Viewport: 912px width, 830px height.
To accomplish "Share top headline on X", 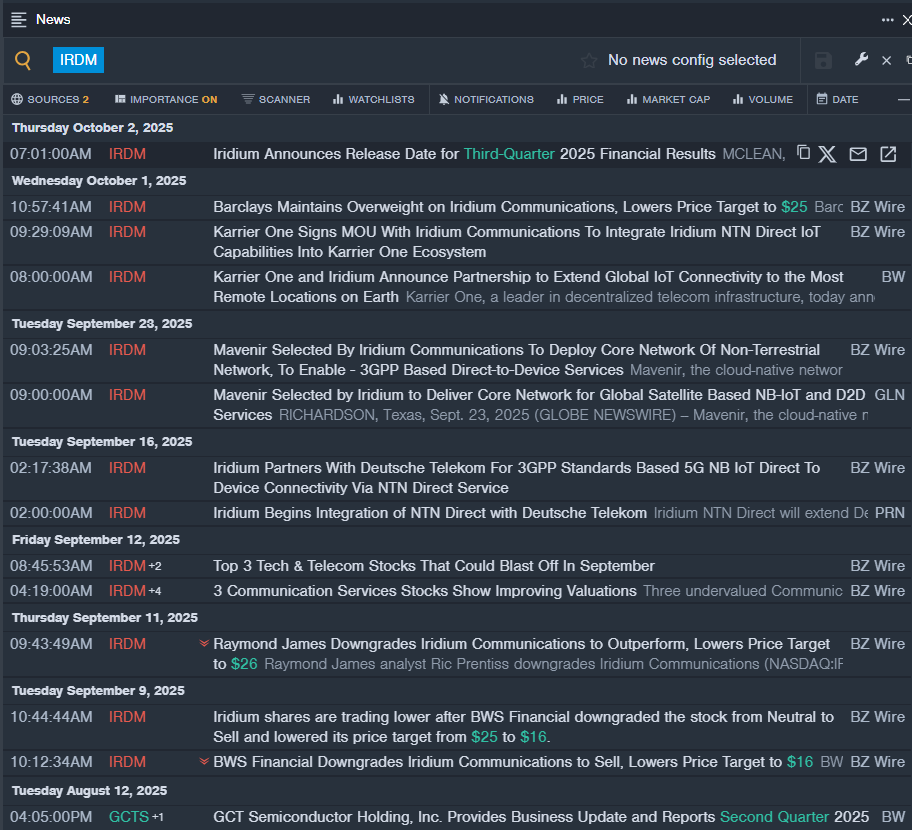I will click(x=827, y=154).
